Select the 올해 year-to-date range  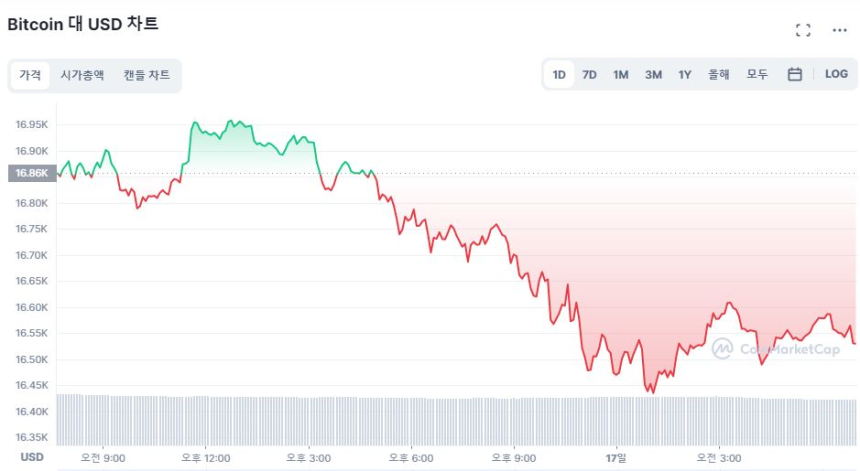[719, 74]
